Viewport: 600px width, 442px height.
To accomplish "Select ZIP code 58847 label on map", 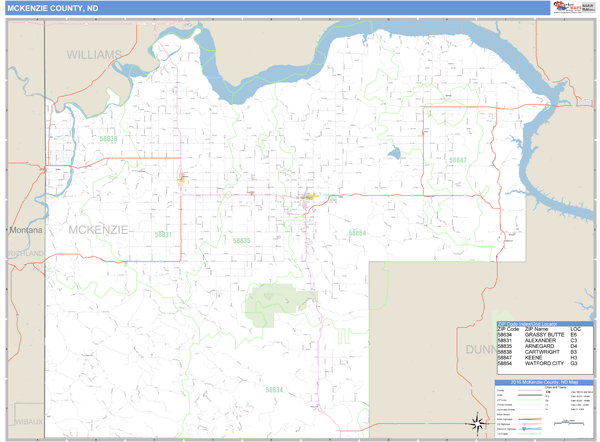I will 457,160.
